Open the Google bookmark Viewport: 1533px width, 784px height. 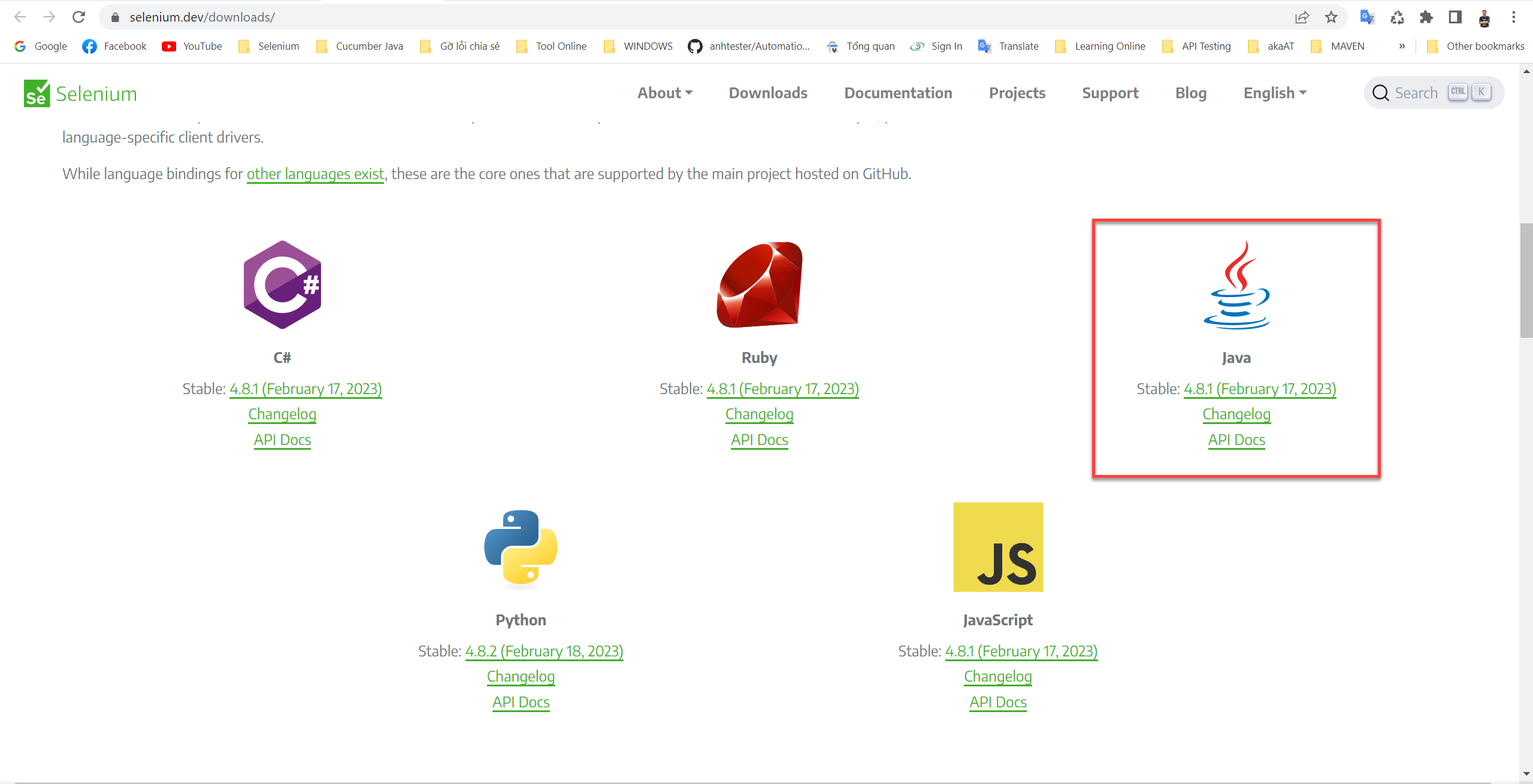point(41,46)
